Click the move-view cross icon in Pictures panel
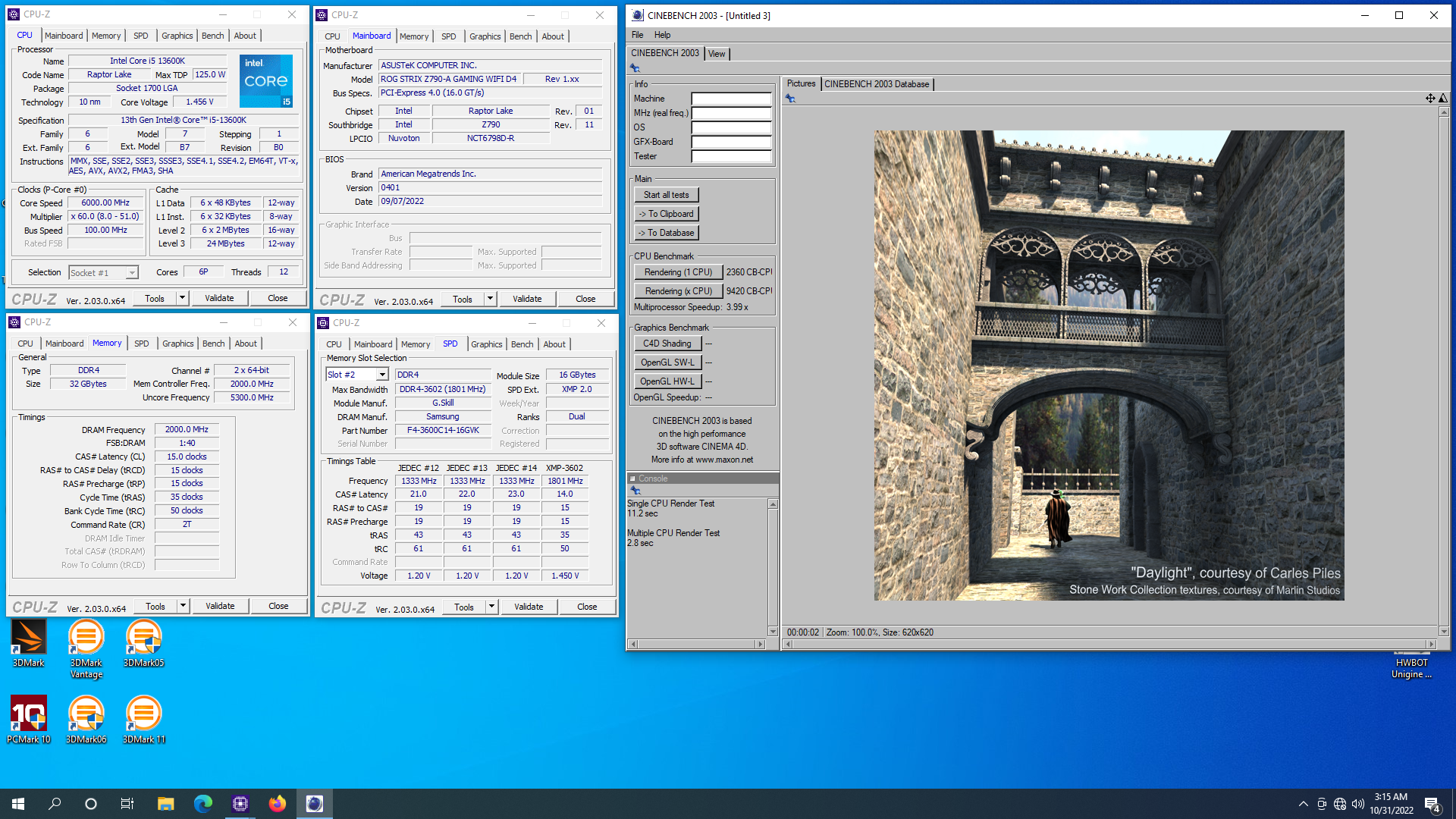1456x819 pixels. coord(1429,99)
